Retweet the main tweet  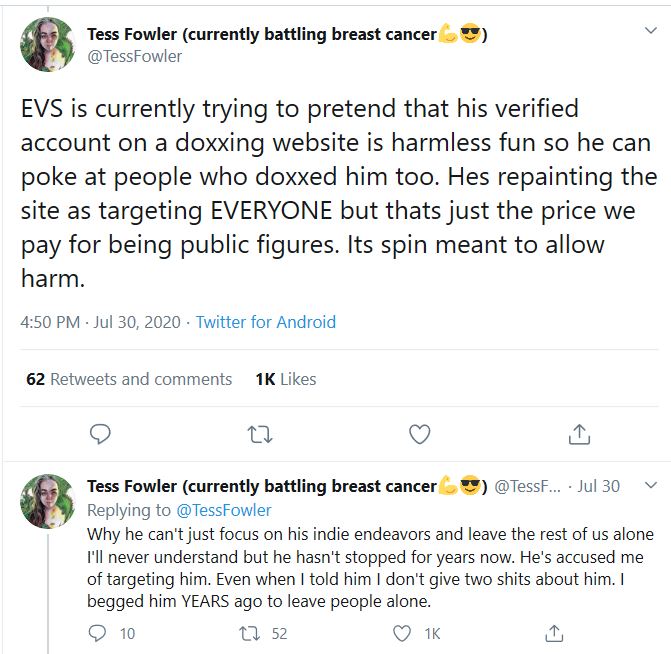[259, 434]
